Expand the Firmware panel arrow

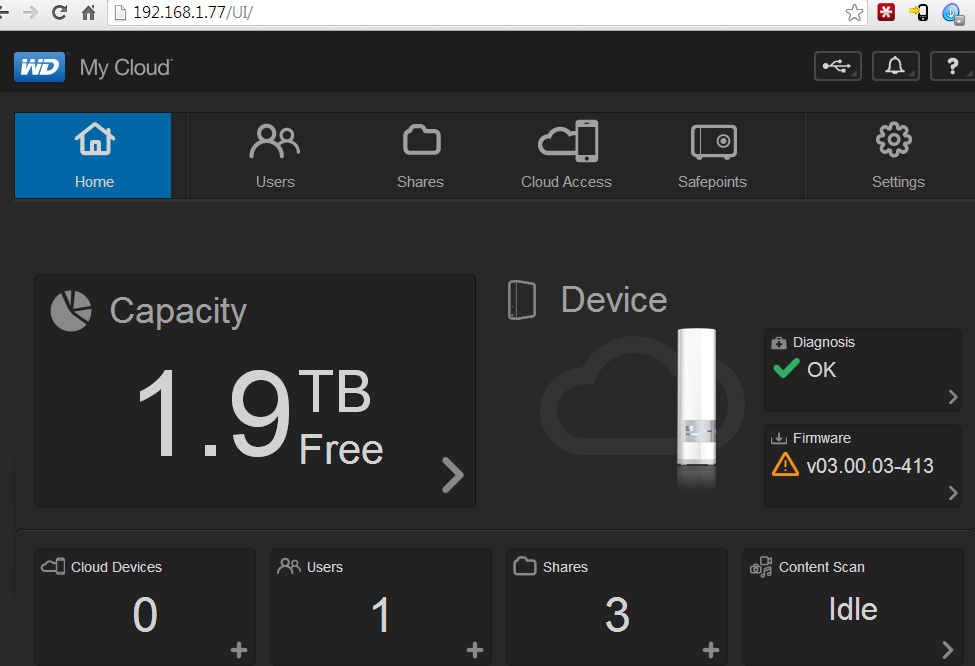pyautogui.click(x=952, y=493)
